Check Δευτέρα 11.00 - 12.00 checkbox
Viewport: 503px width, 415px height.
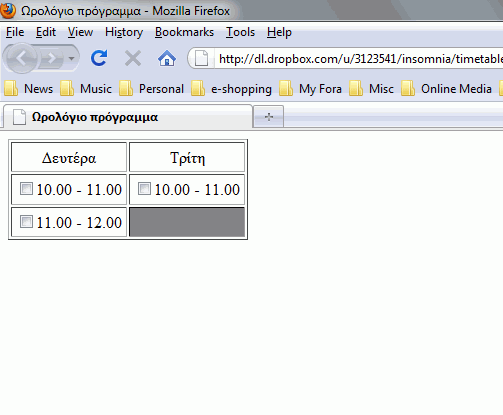(x=26, y=222)
